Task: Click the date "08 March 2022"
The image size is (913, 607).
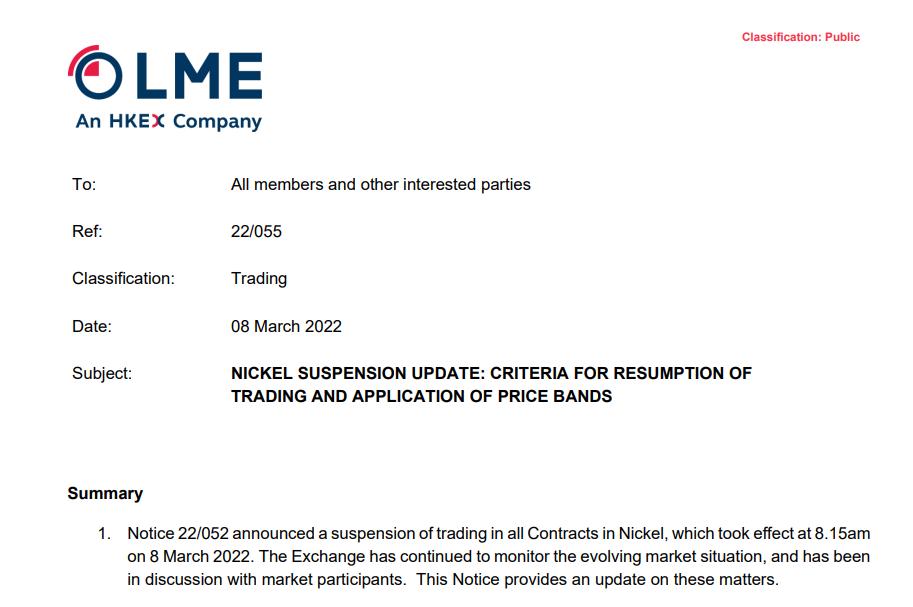Action: [286, 326]
